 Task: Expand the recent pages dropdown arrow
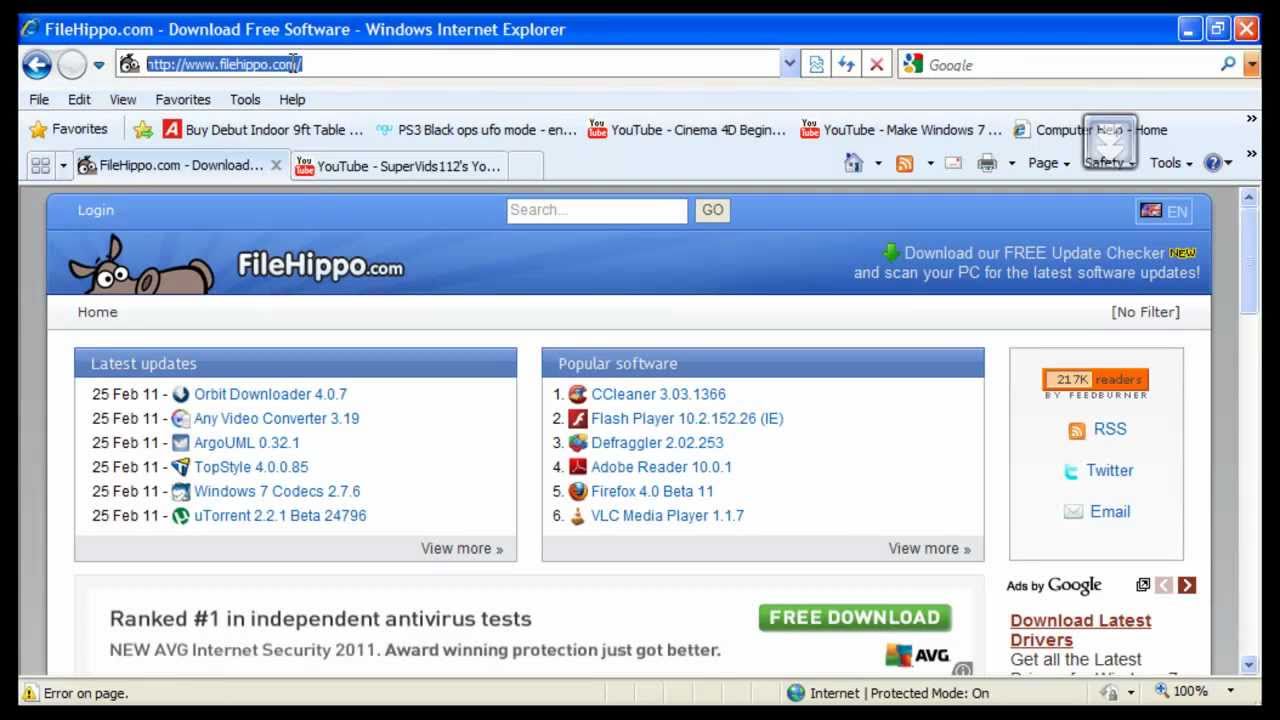[x=99, y=65]
